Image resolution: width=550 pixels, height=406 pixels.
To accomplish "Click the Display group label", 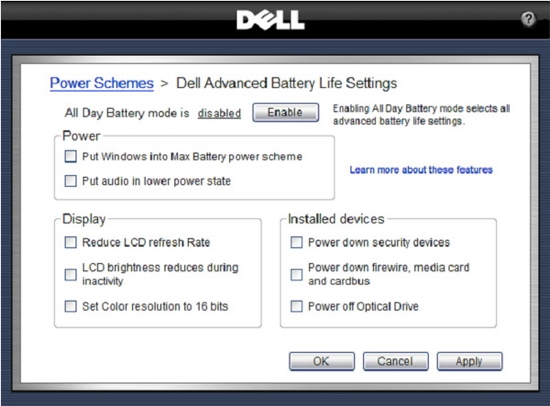I will pos(84,219).
